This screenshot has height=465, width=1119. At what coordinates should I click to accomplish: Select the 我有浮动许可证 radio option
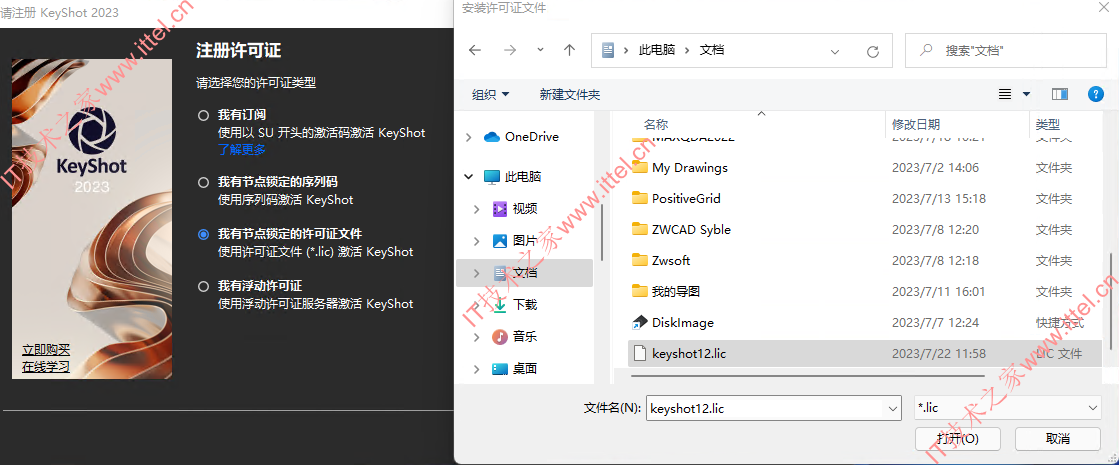pyautogui.click(x=203, y=286)
